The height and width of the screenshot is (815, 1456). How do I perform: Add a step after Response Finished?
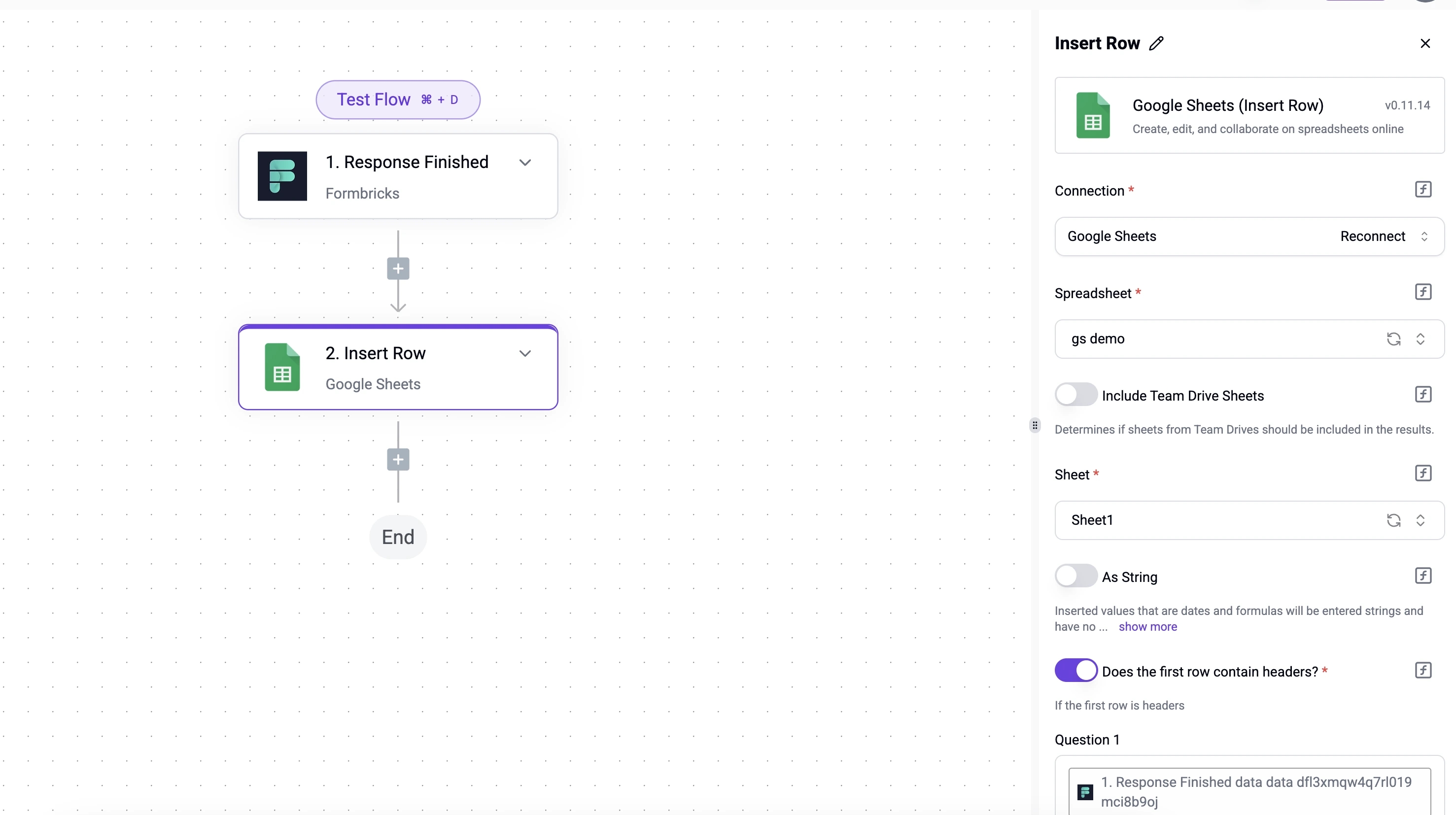[398, 269]
